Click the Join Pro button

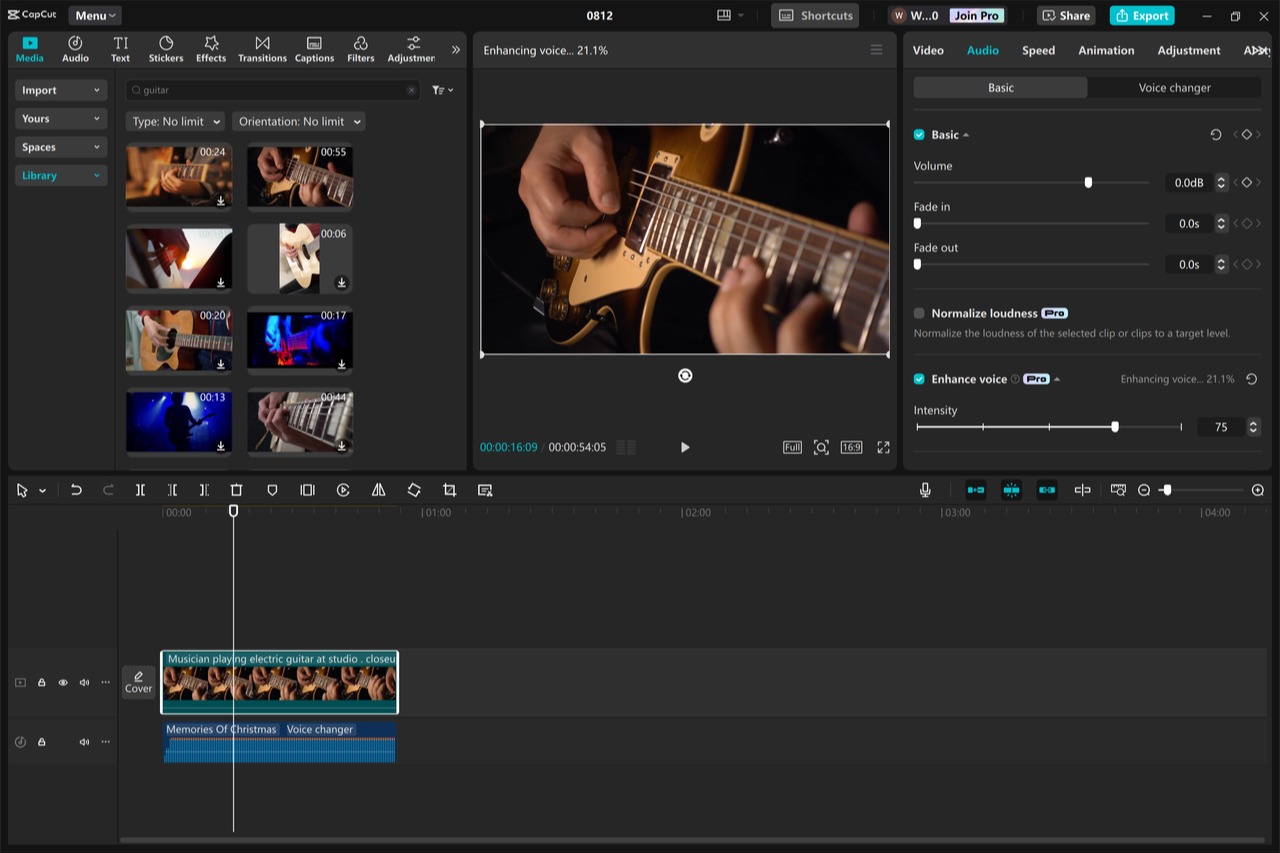(976, 15)
